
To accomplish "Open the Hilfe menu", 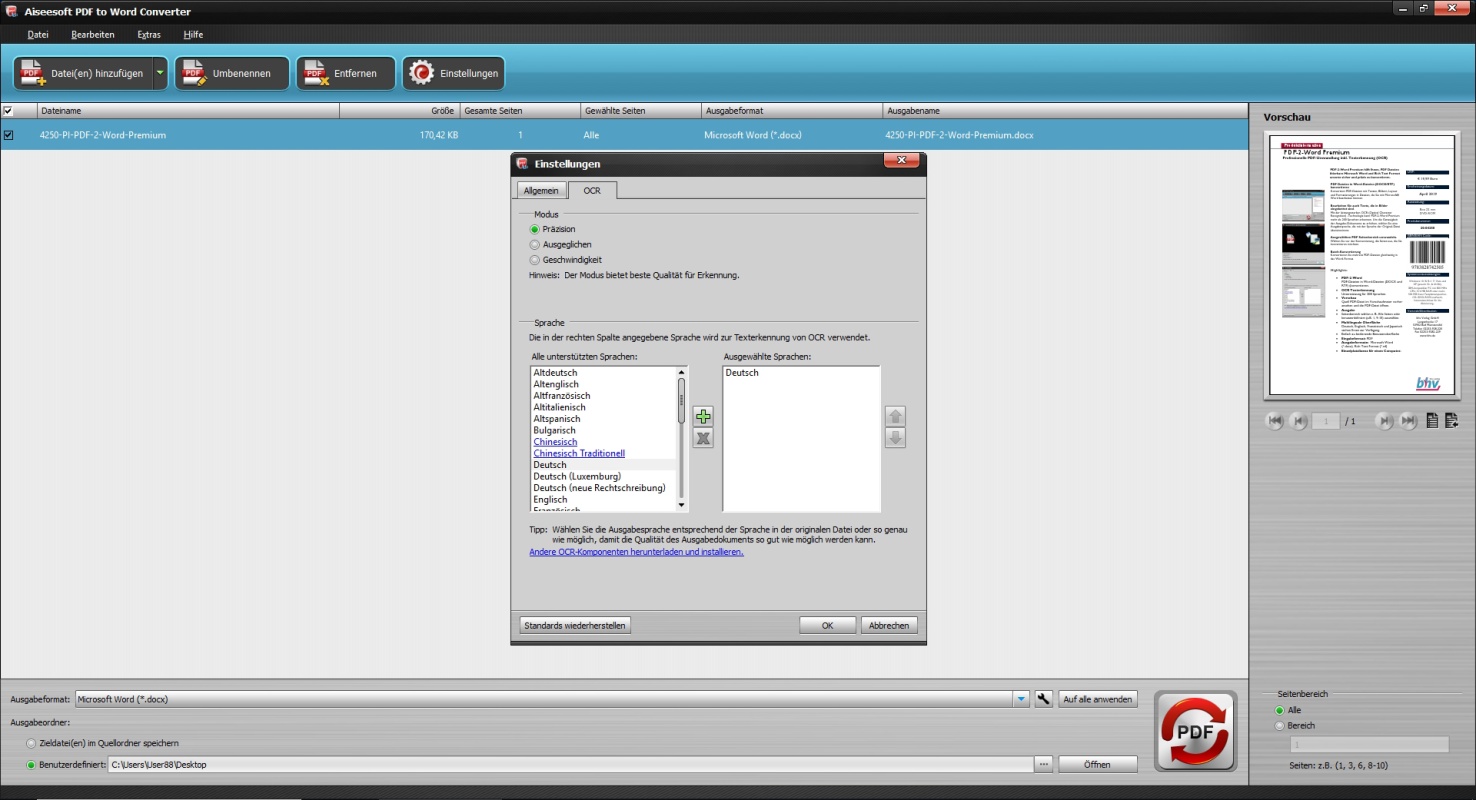I will (193, 34).
